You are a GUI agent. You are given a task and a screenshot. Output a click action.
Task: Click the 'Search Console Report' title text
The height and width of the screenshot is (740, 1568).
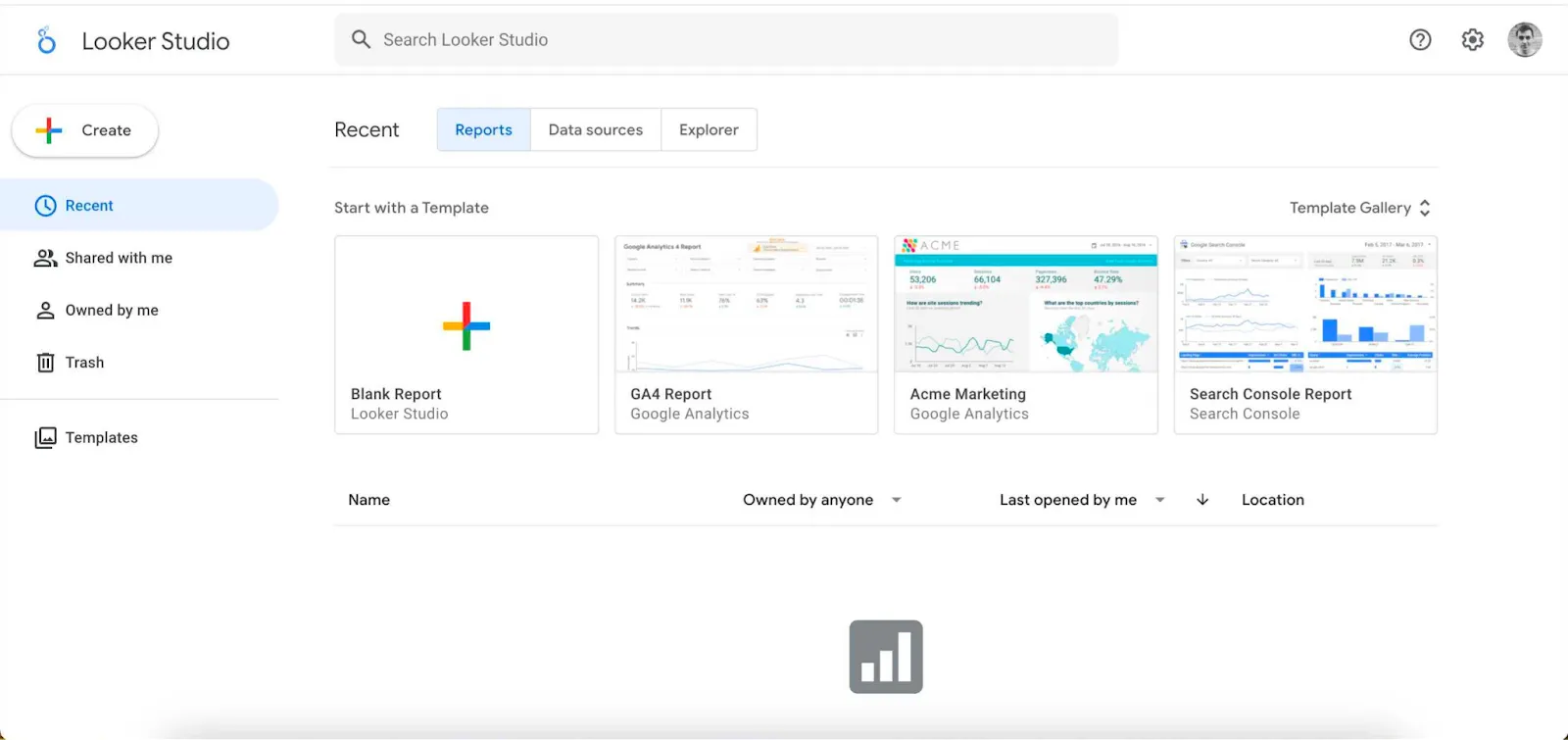click(x=1271, y=394)
